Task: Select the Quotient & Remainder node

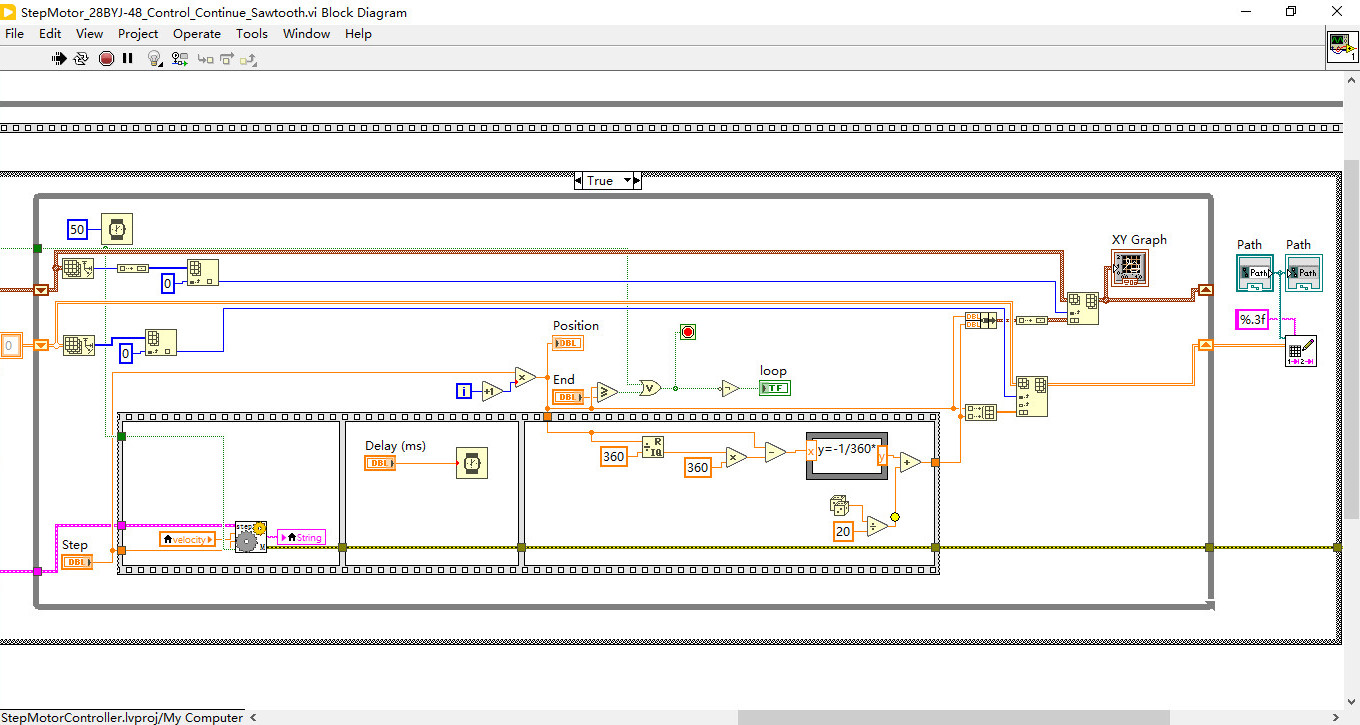Action: [x=653, y=446]
